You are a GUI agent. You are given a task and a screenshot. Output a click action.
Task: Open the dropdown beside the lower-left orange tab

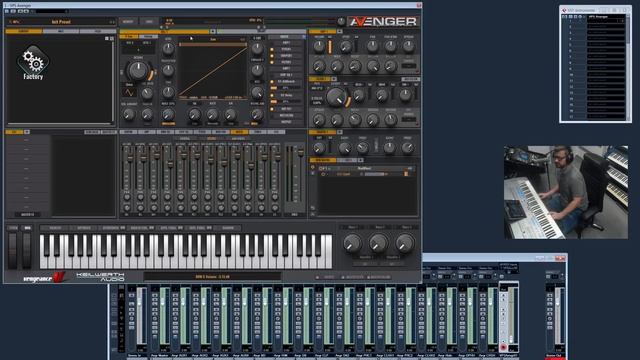[27, 132]
